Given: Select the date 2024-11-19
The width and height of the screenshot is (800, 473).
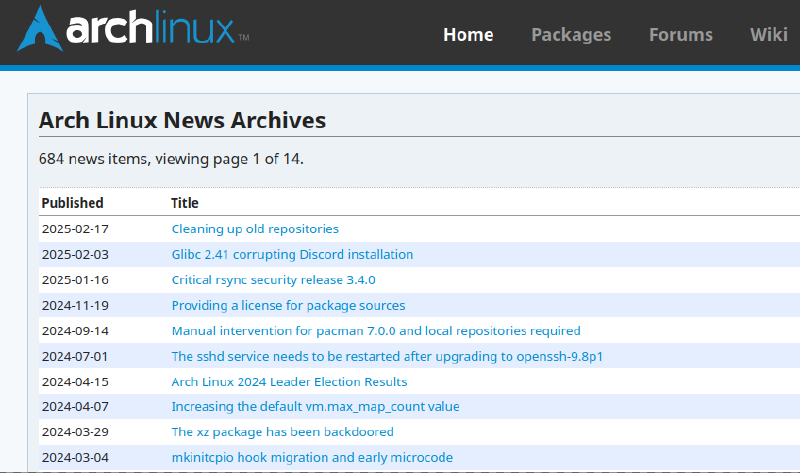Looking at the screenshot, I should pyautogui.click(x=76, y=306).
